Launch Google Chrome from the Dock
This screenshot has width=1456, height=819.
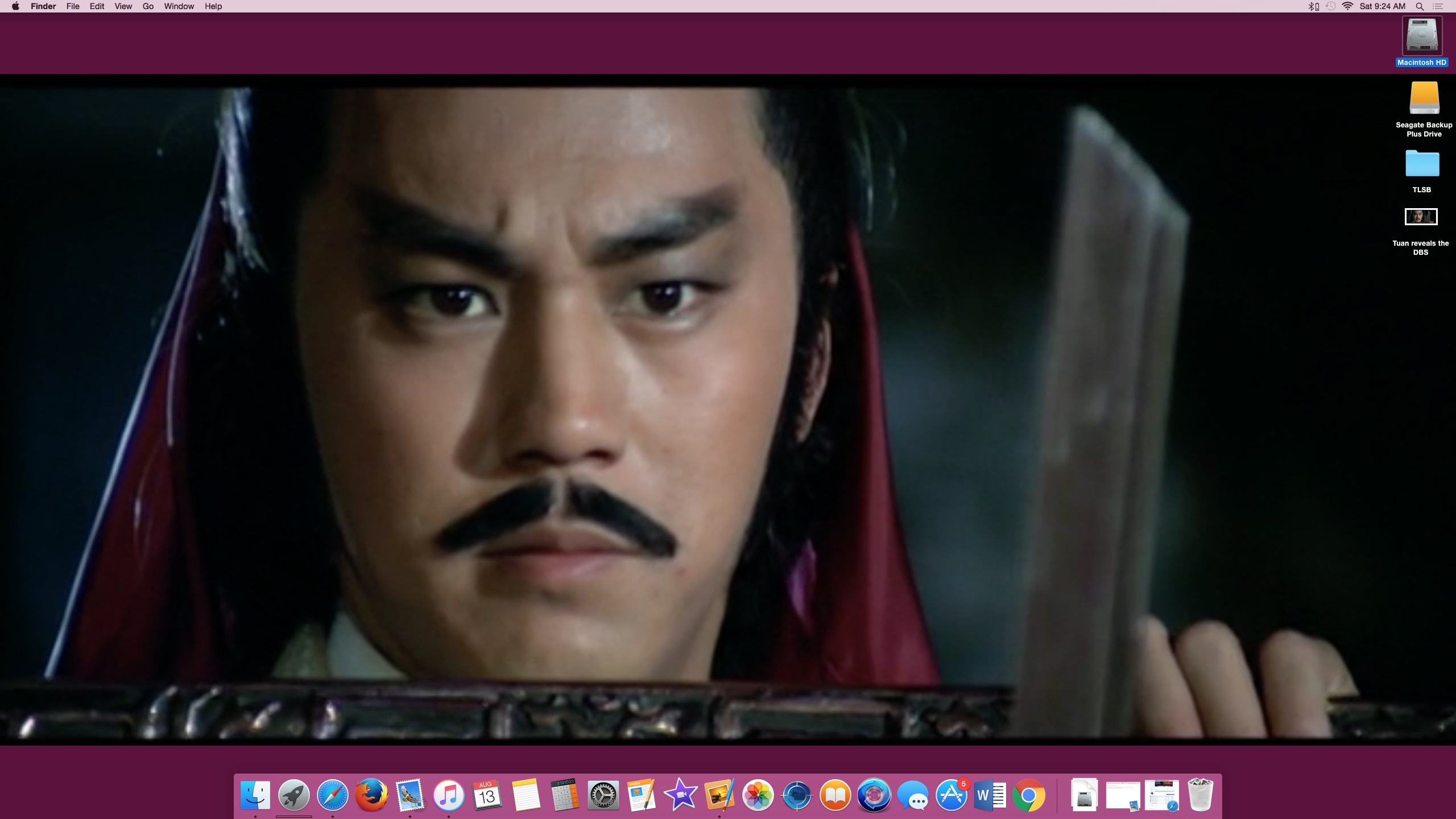tap(1029, 795)
